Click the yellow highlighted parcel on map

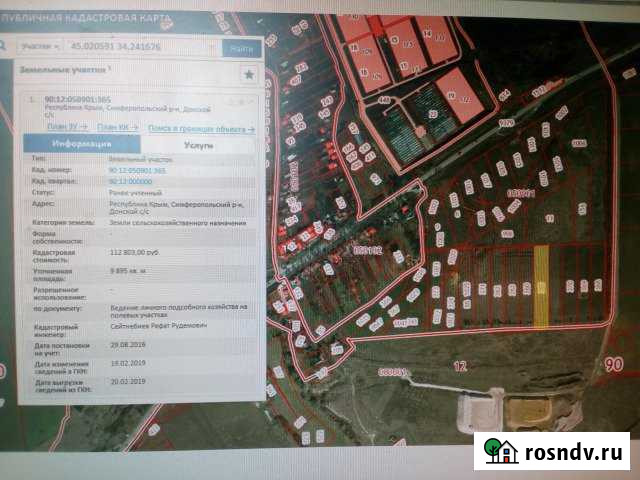point(540,286)
